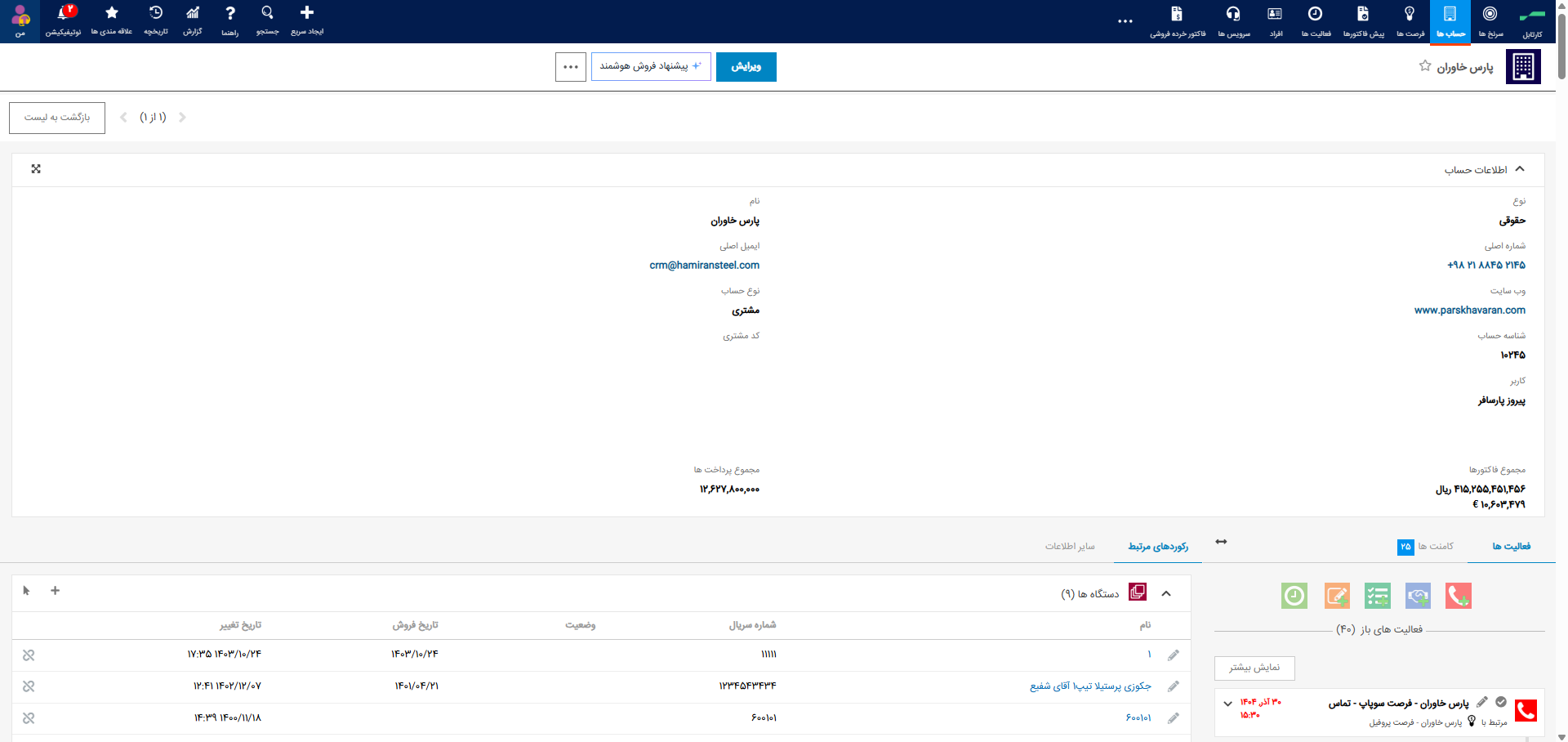
Task: Click the blue Edit button
Action: (x=746, y=67)
